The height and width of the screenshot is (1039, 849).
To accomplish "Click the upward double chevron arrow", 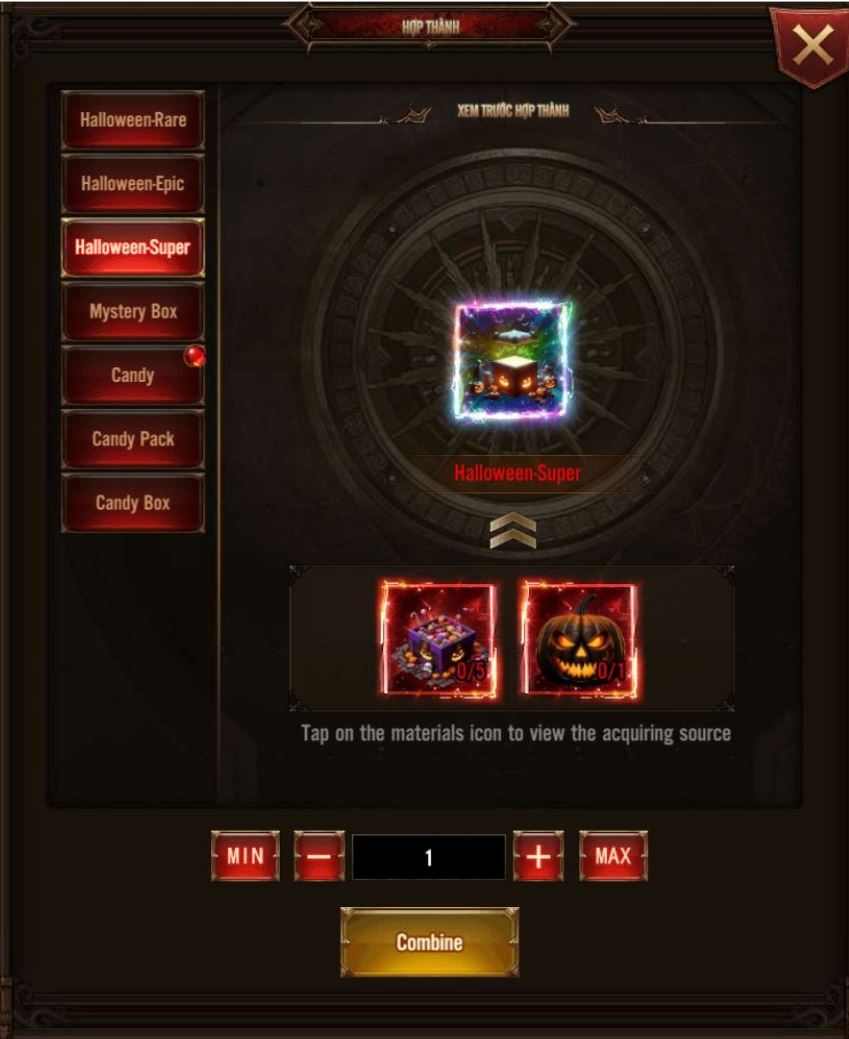I will (x=512, y=530).
